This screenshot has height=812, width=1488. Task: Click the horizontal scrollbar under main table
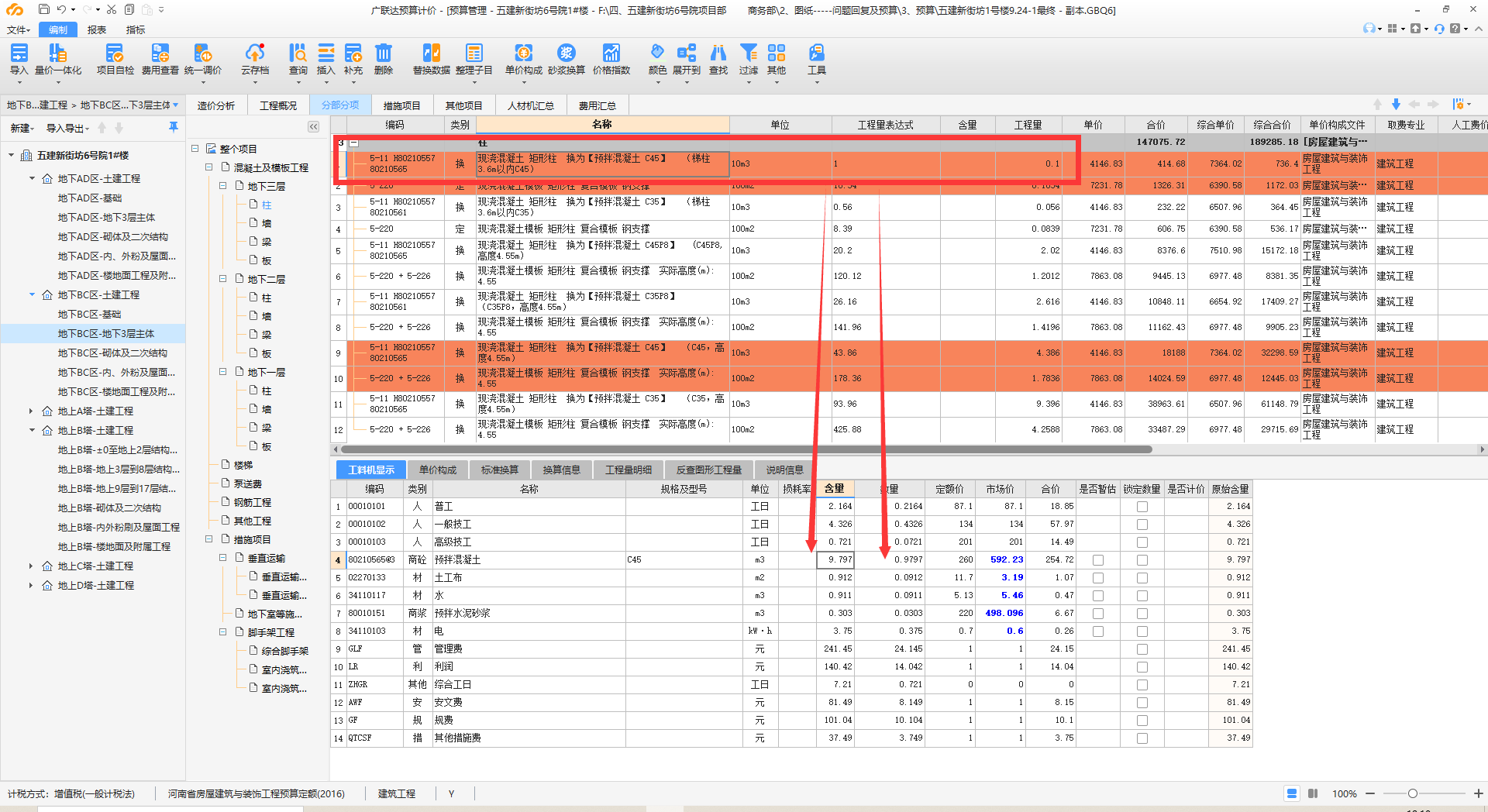click(746, 449)
